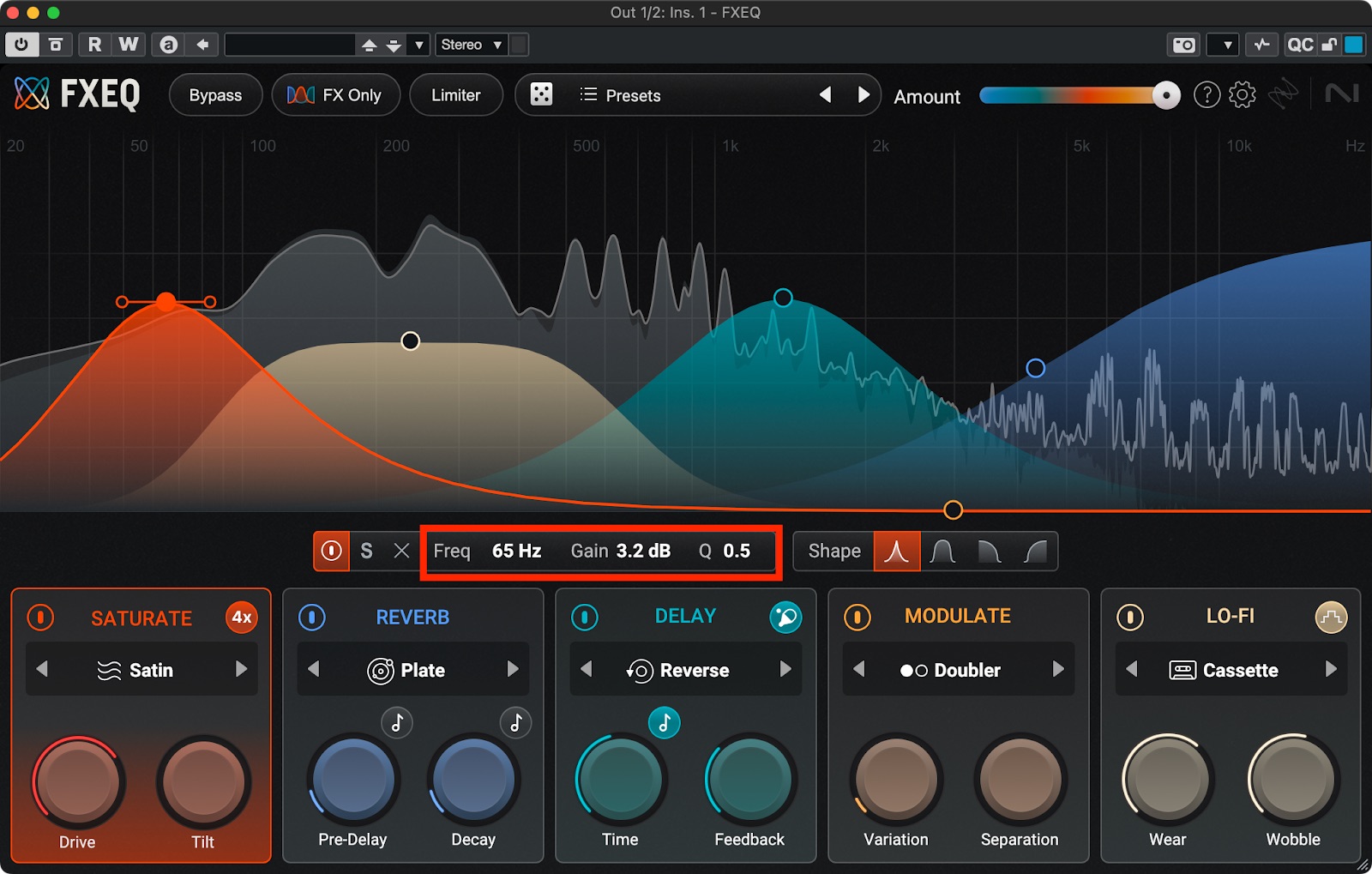Select previous lo-fi type before Cassette
The height and width of the screenshot is (874, 1372).
pos(1132,669)
